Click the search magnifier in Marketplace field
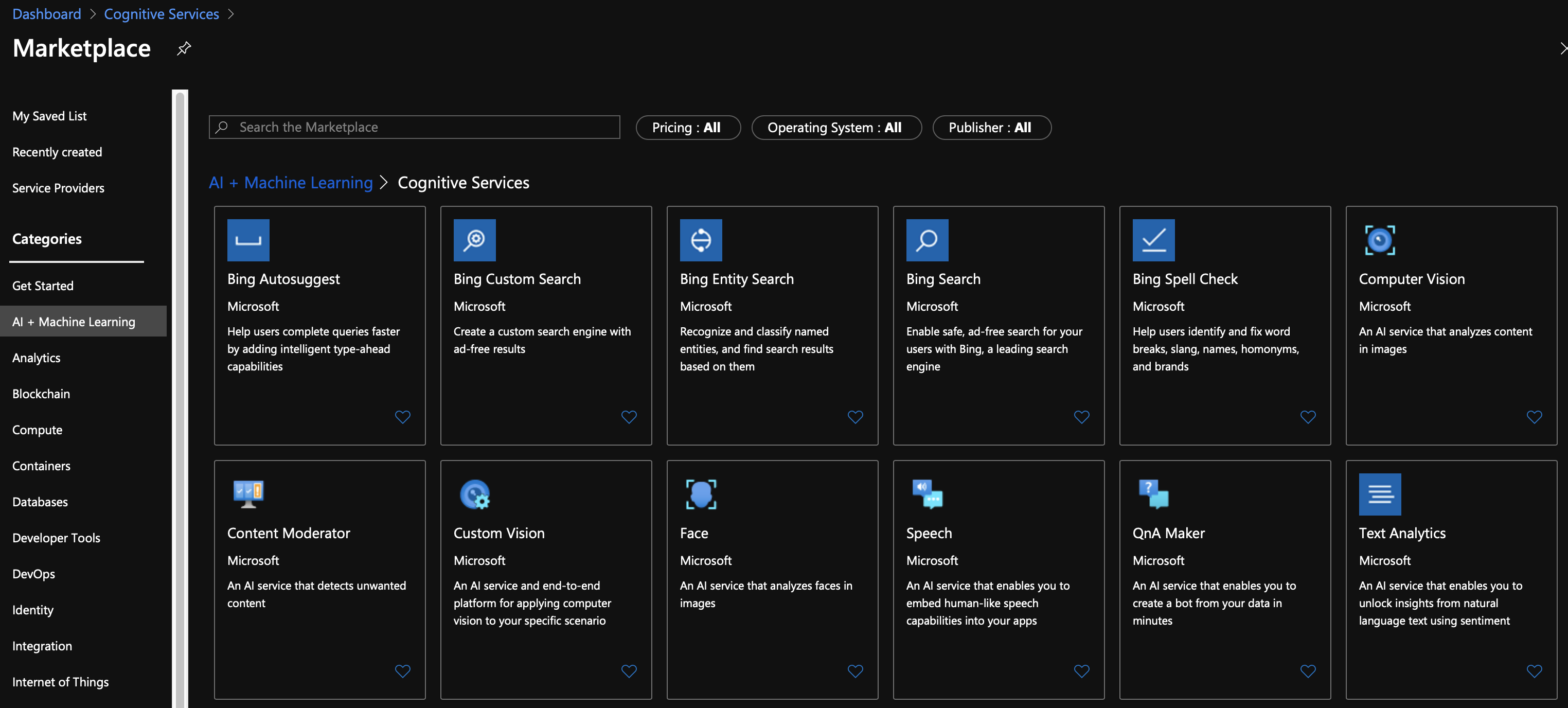Screen dimensions: 1568x708 pyautogui.click(x=222, y=127)
